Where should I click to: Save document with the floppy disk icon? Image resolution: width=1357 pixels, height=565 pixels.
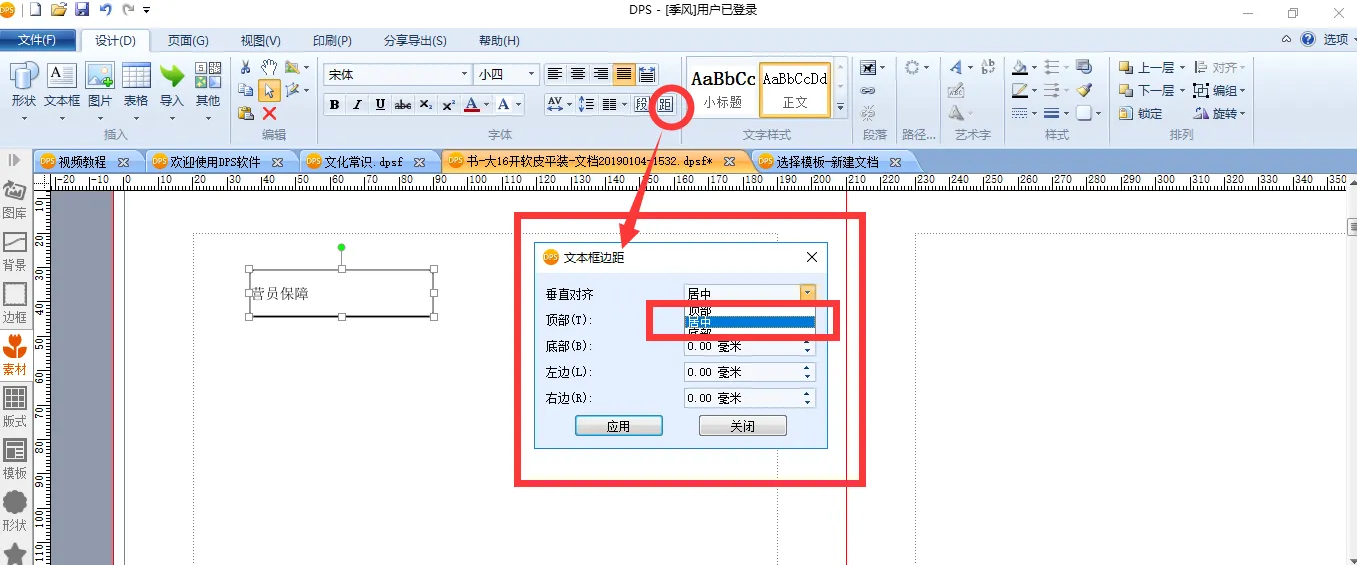[82, 10]
